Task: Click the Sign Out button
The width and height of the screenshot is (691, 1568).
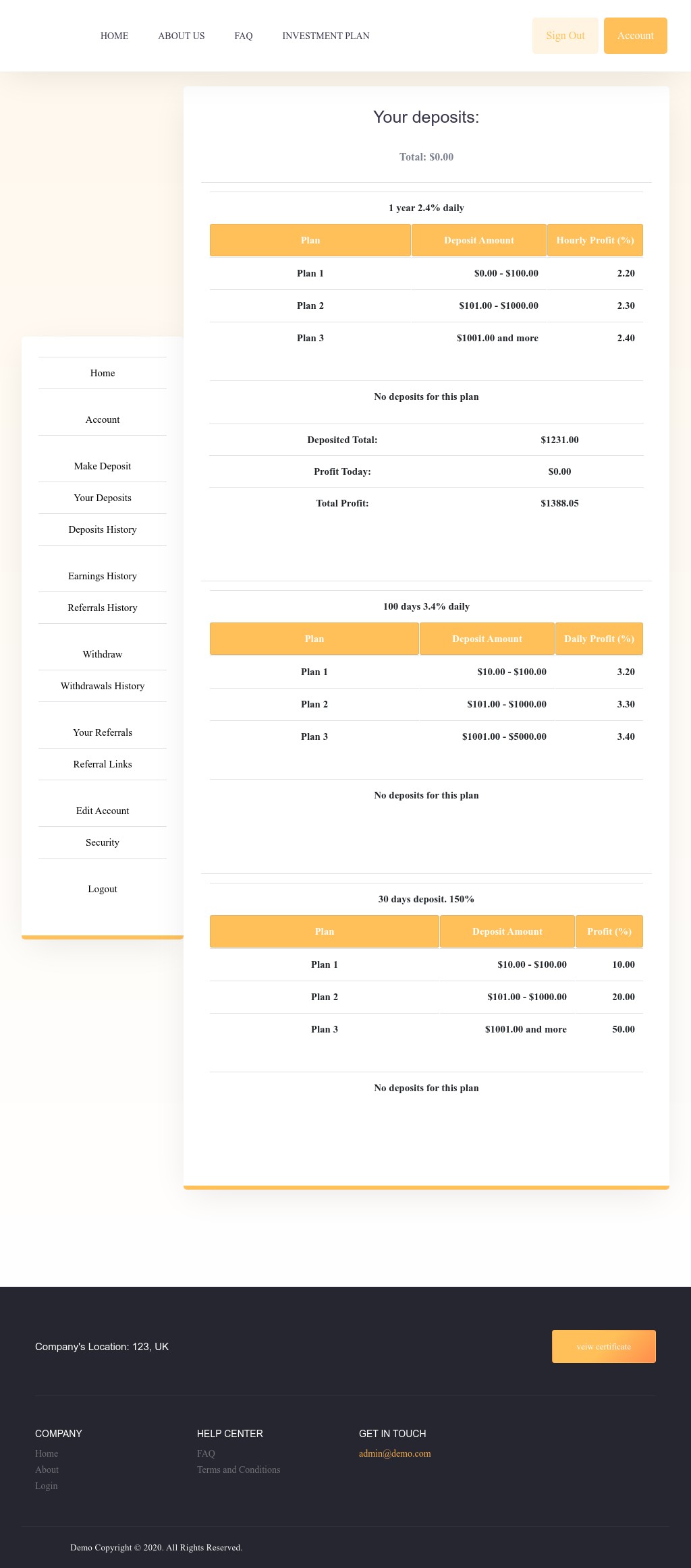Action: (x=565, y=36)
